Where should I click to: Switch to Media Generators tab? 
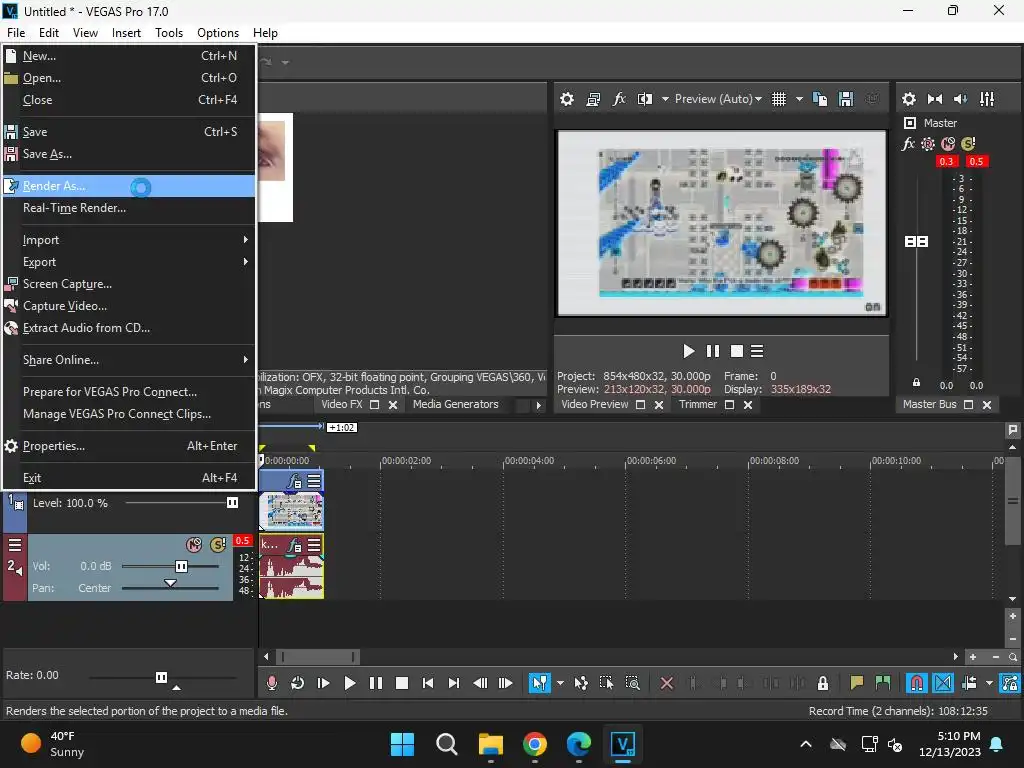[x=455, y=404]
